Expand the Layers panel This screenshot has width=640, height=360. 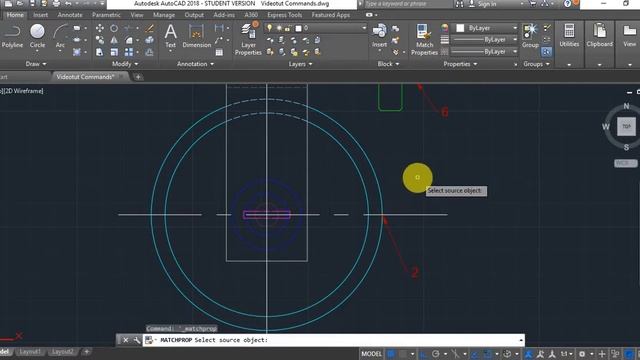[300, 64]
